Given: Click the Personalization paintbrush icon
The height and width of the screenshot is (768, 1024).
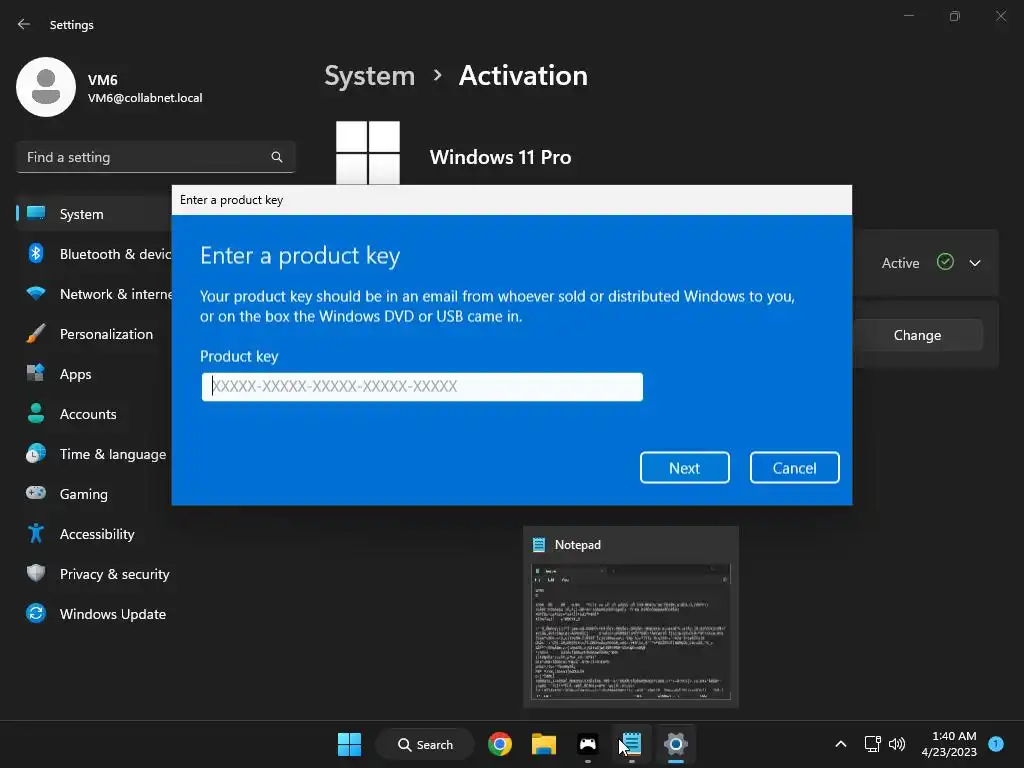Looking at the screenshot, I should click(36, 334).
